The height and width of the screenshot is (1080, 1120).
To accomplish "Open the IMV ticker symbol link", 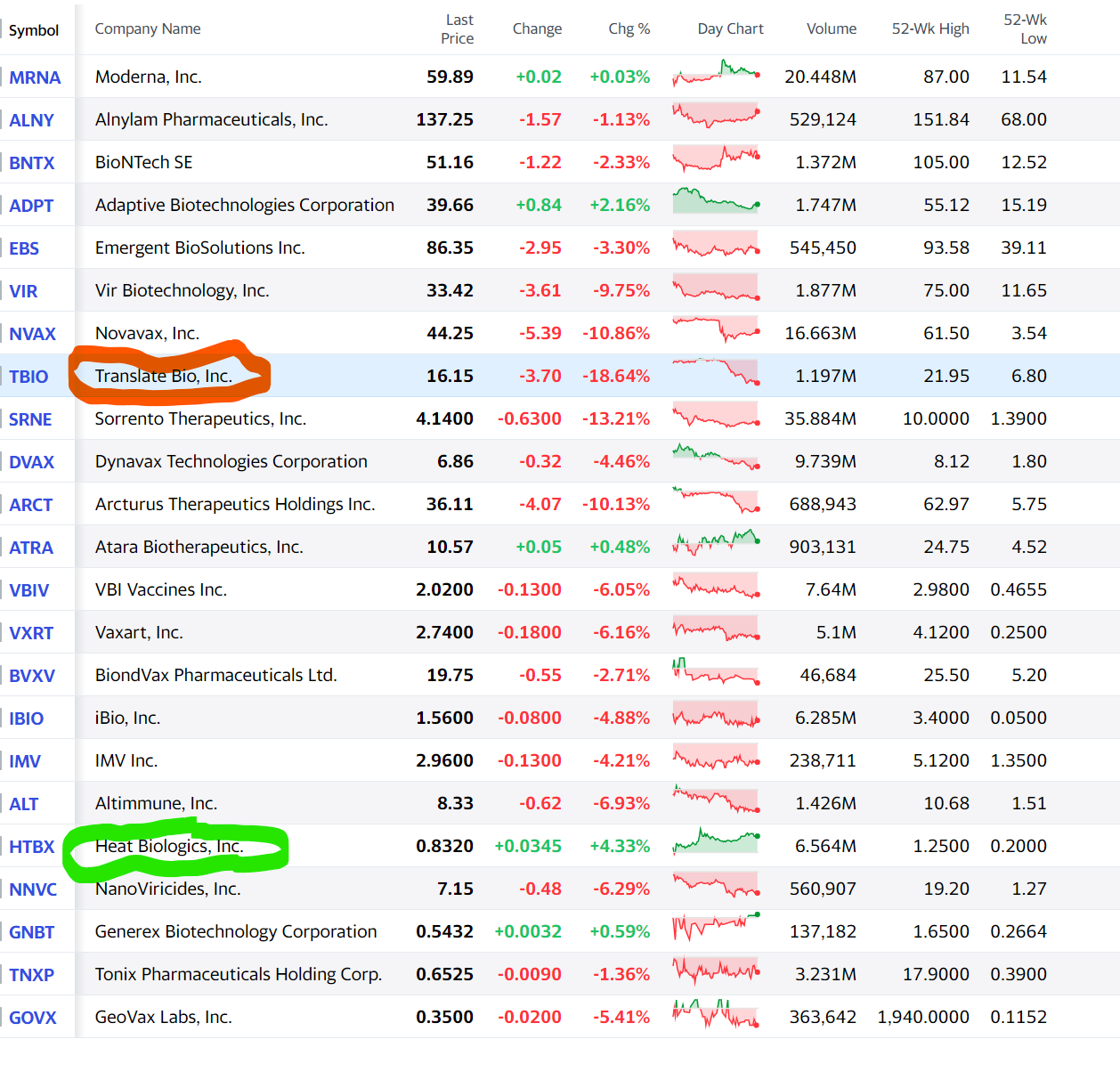I will coord(25,761).
